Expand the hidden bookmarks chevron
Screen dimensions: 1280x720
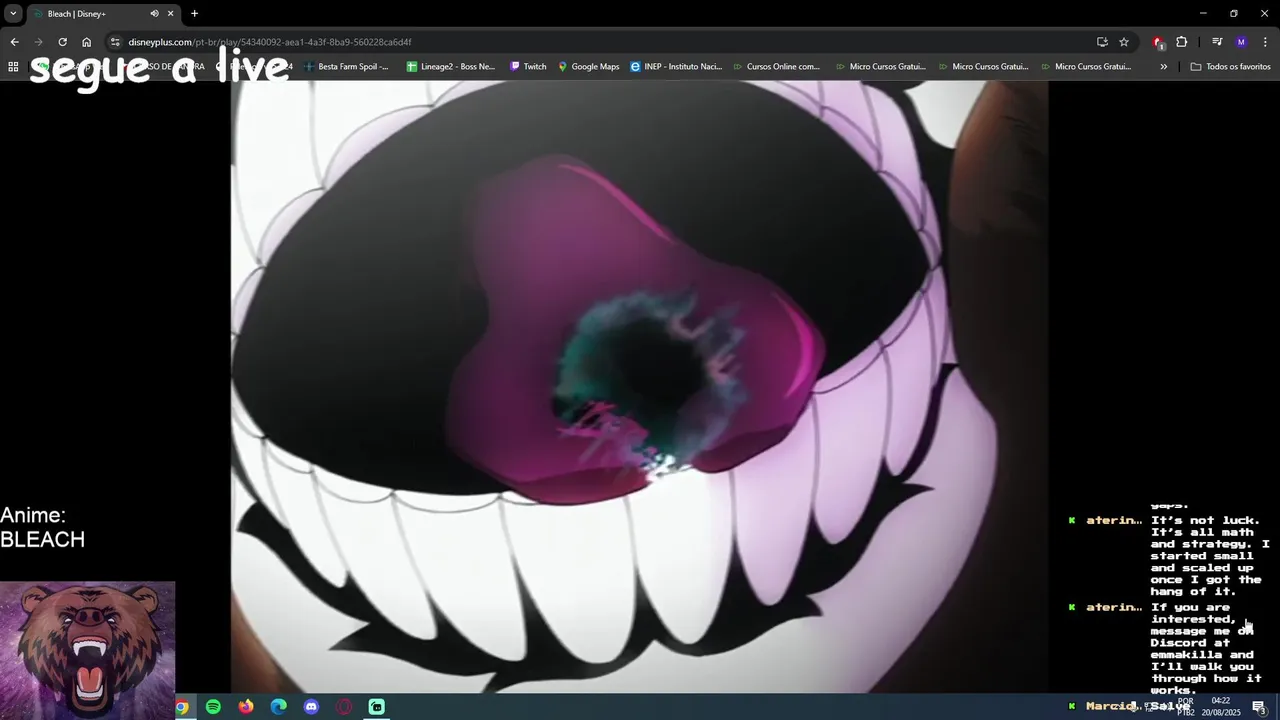[1163, 67]
